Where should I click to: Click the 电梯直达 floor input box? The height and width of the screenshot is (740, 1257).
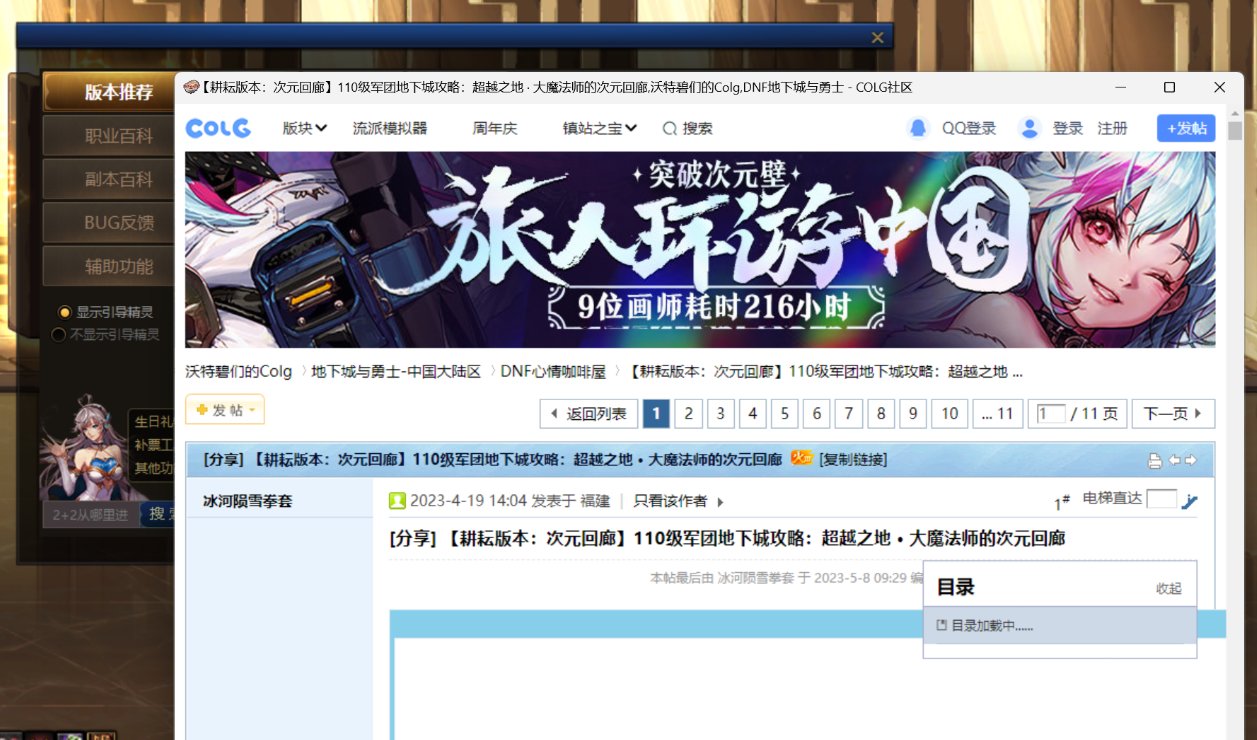1161,499
